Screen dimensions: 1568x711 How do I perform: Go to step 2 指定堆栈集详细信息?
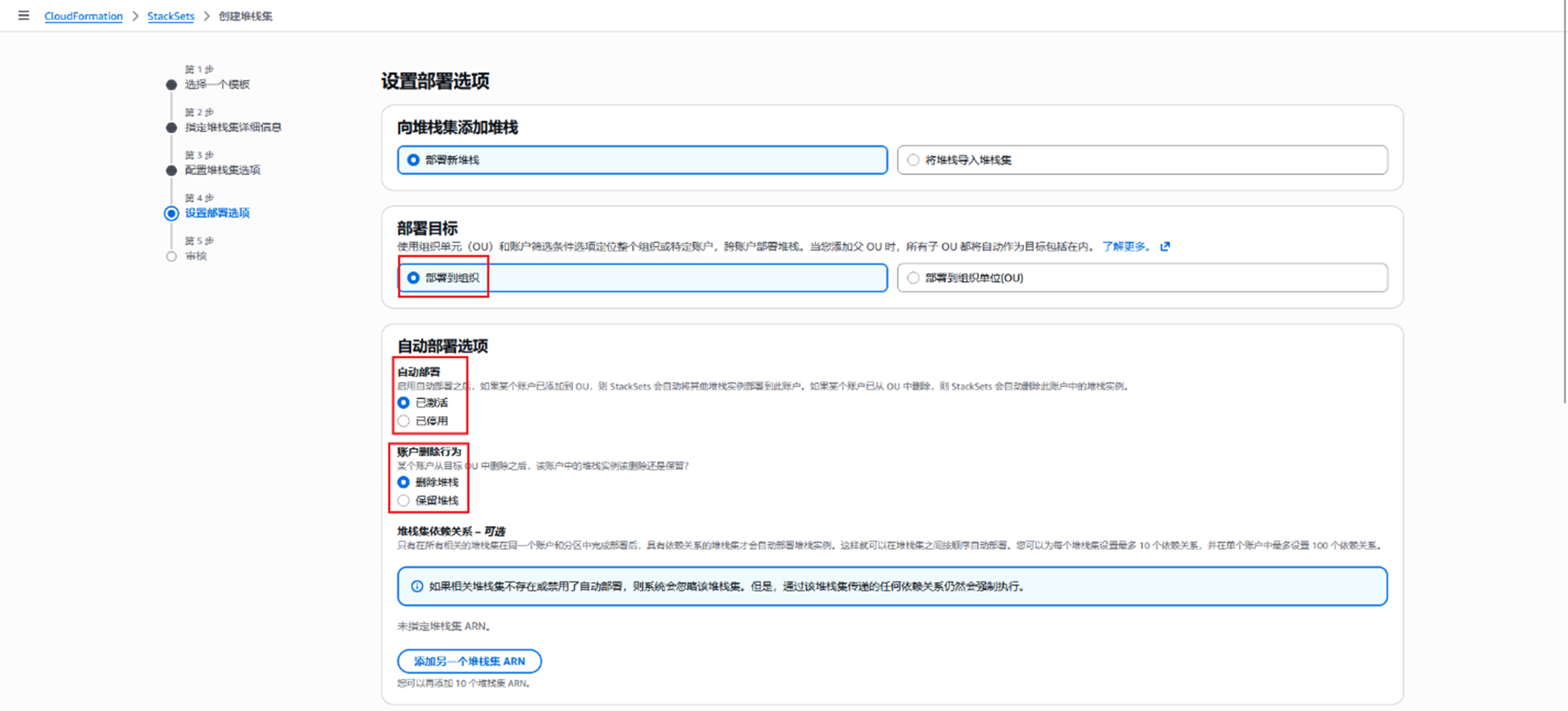[233, 127]
